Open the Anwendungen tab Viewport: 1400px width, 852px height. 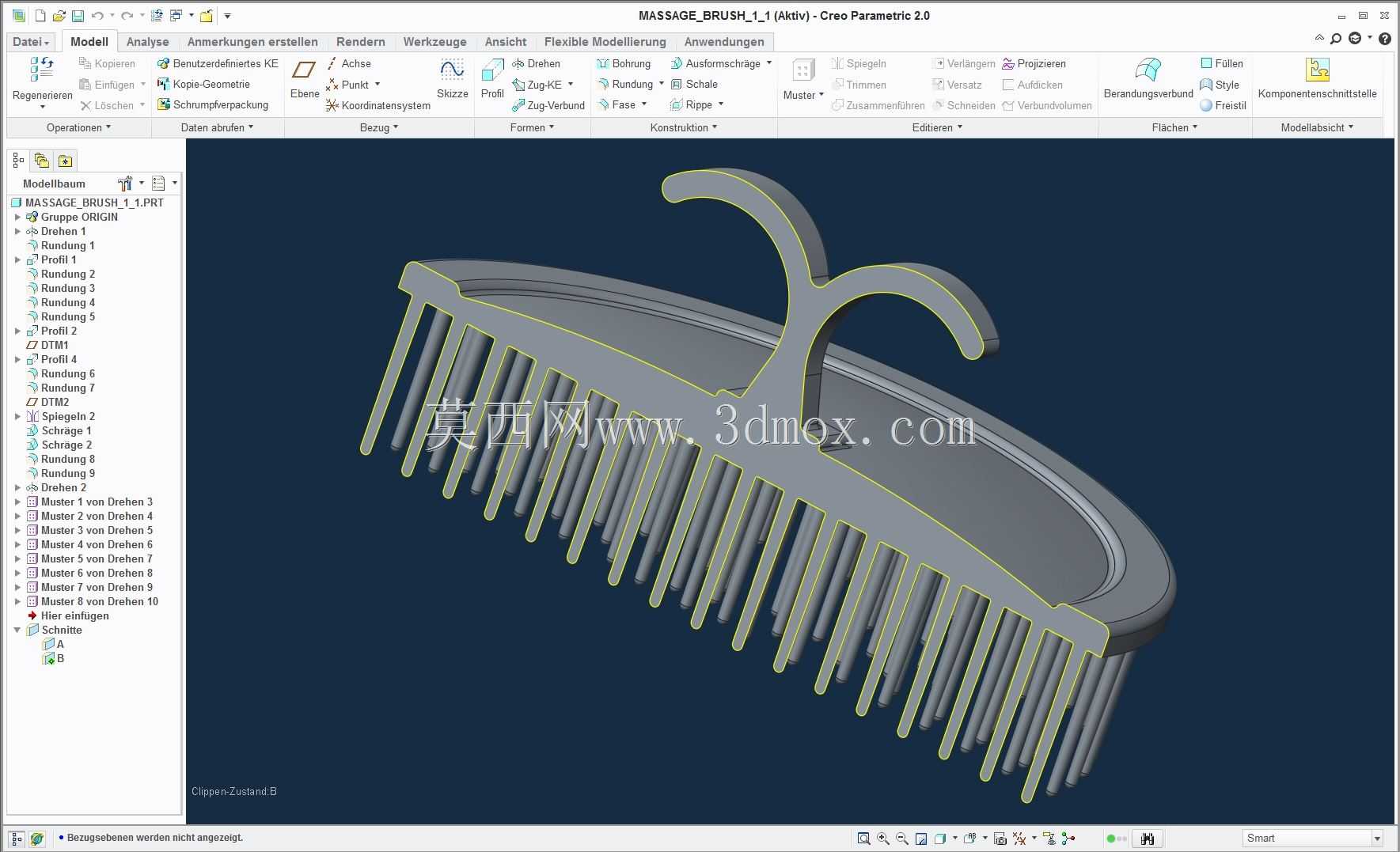pyautogui.click(x=724, y=42)
